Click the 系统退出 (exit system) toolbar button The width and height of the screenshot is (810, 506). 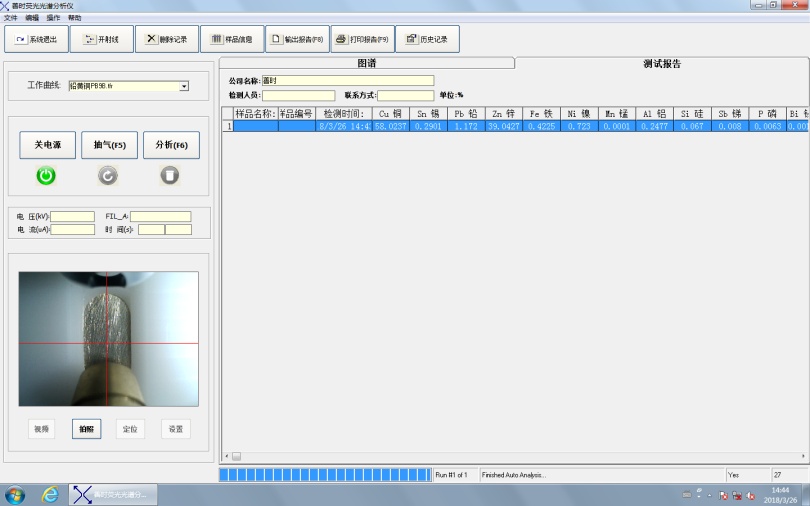pyautogui.click(x=36, y=39)
